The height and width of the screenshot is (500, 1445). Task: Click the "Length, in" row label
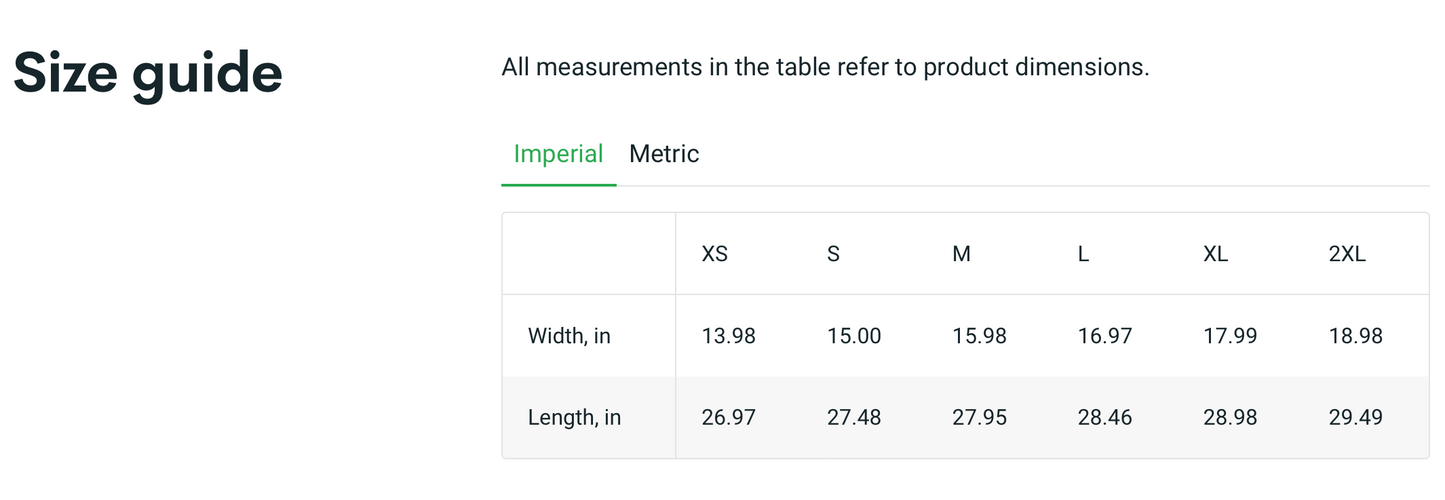(x=574, y=417)
